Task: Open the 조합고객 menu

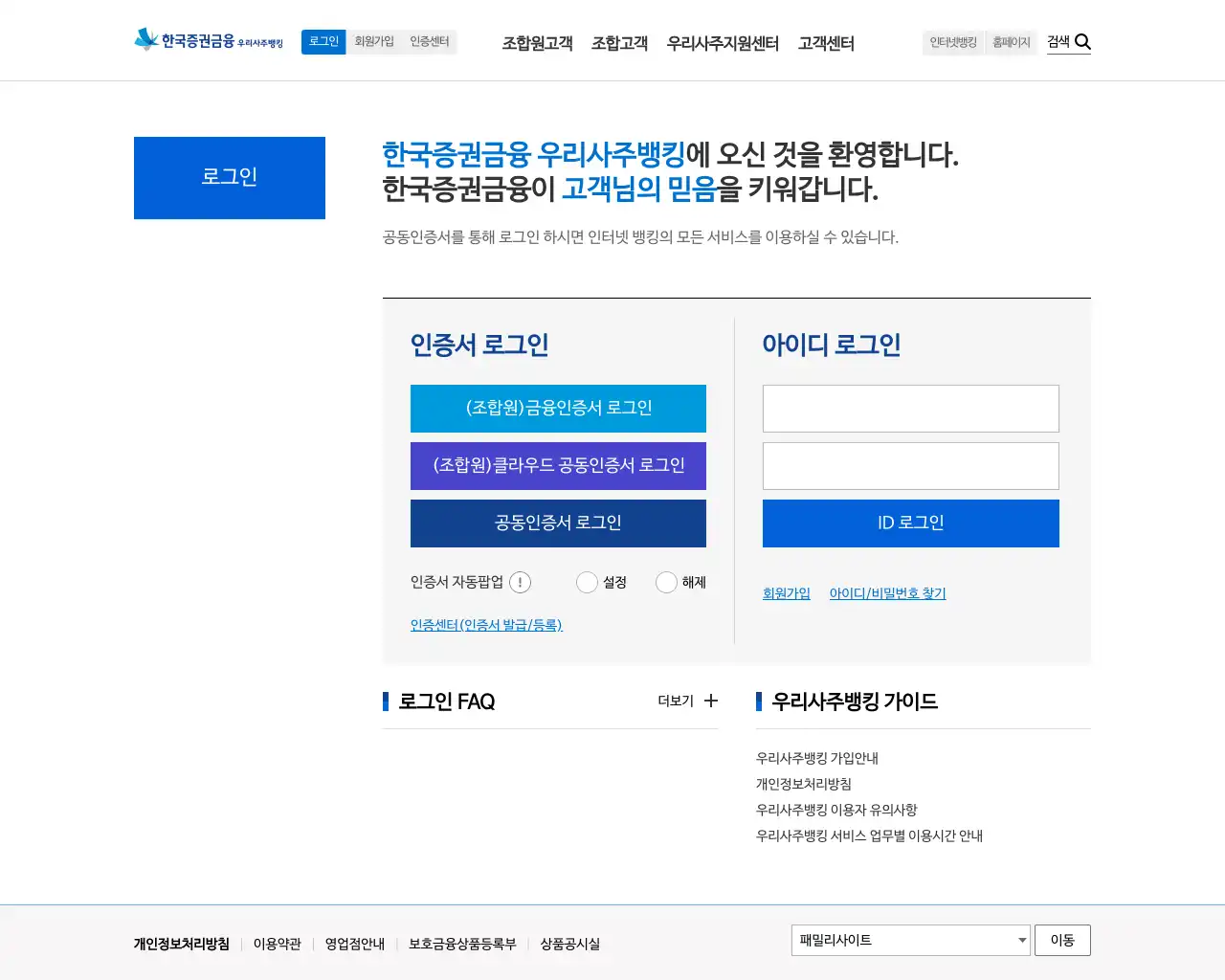Action: pos(619,43)
